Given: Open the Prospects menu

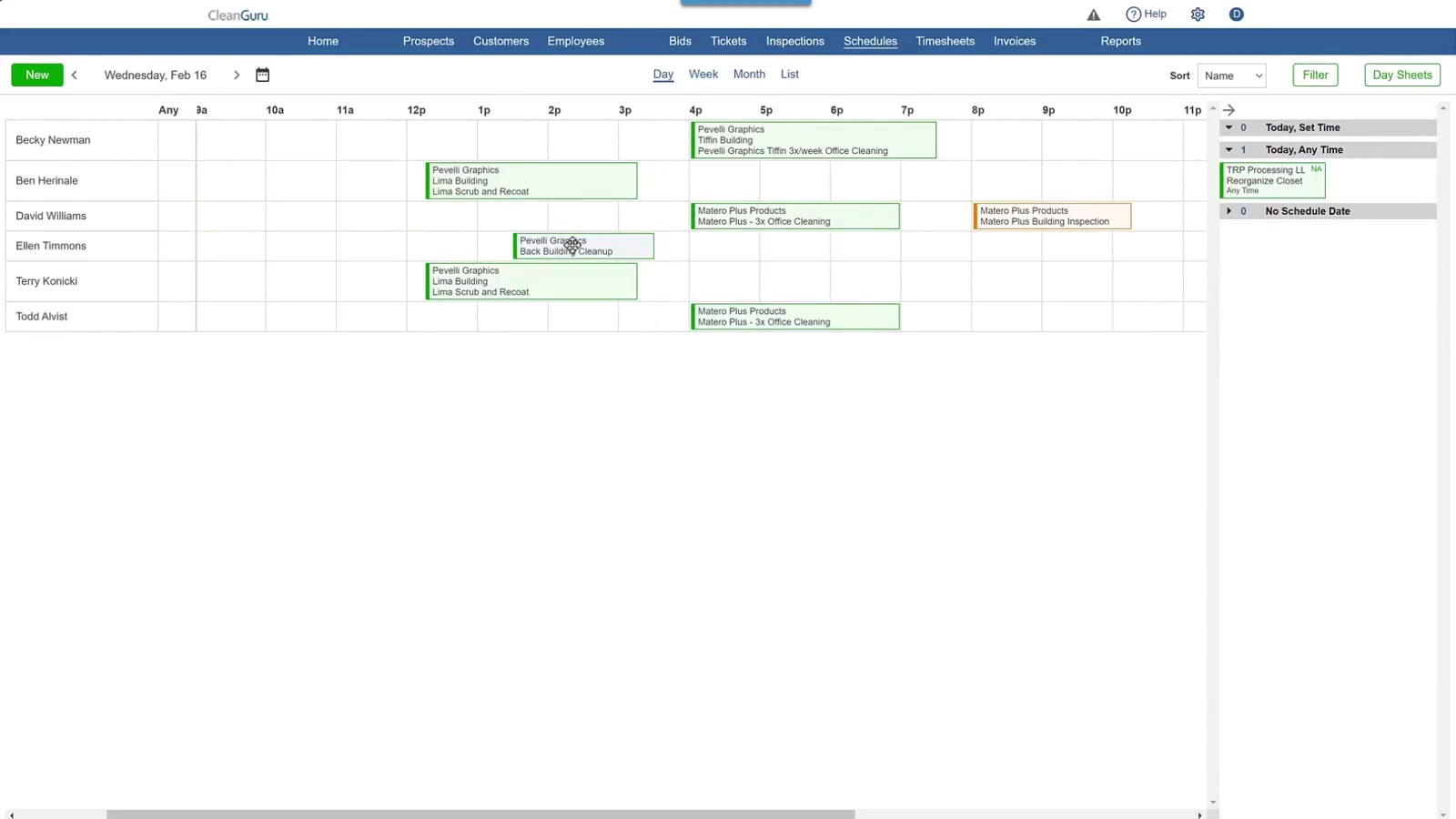Looking at the screenshot, I should pyautogui.click(x=429, y=41).
